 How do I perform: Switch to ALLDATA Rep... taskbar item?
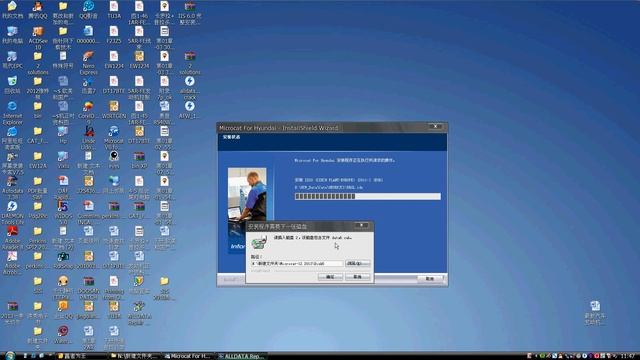[x=241, y=356]
